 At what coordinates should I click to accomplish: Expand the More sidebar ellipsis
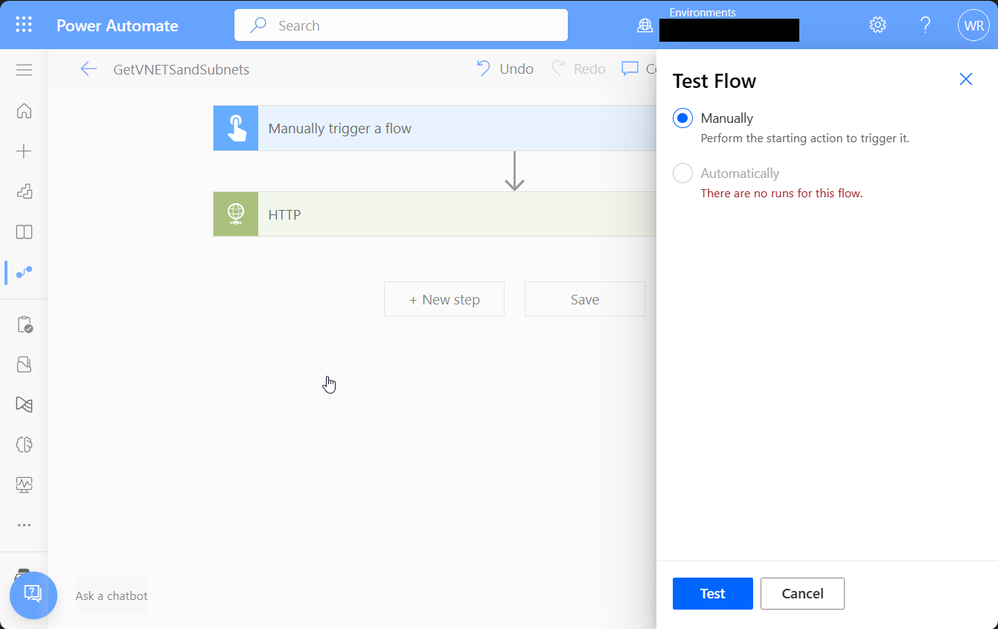(x=24, y=525)
